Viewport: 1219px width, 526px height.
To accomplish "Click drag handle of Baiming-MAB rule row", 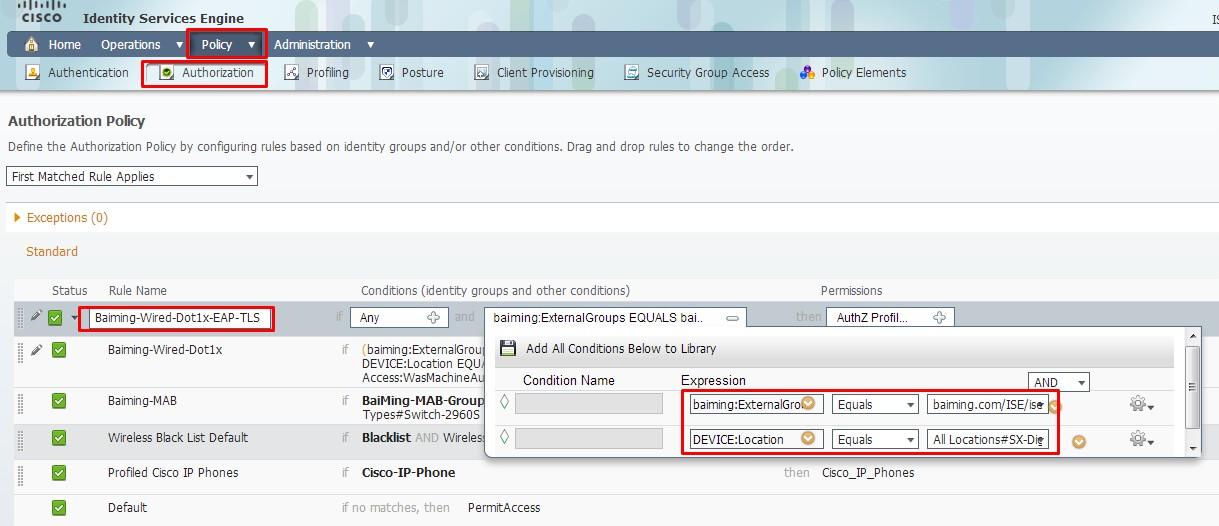I will click(x=20, y=404).
